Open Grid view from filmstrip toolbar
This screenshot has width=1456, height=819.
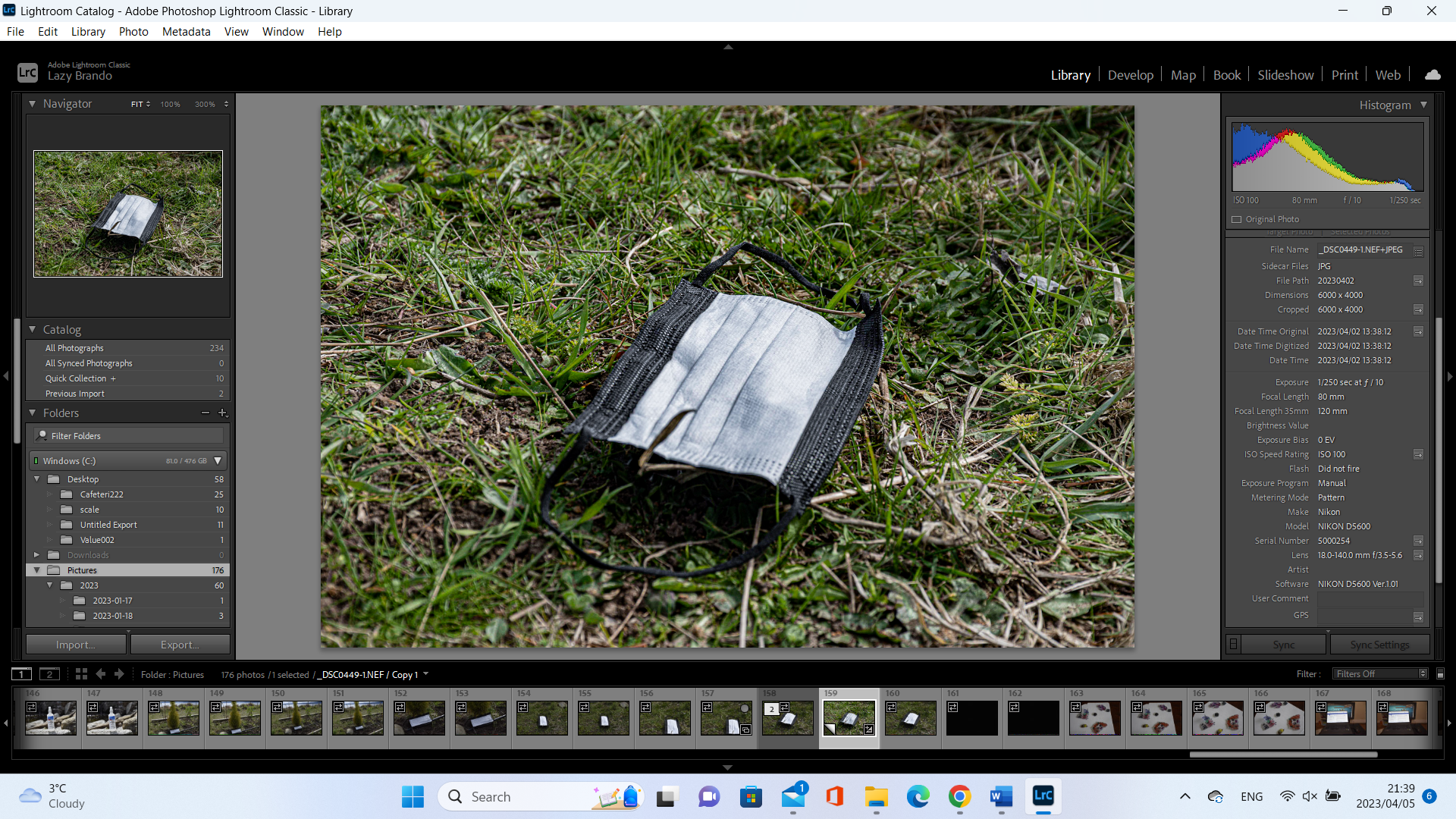tap(81, 674)
